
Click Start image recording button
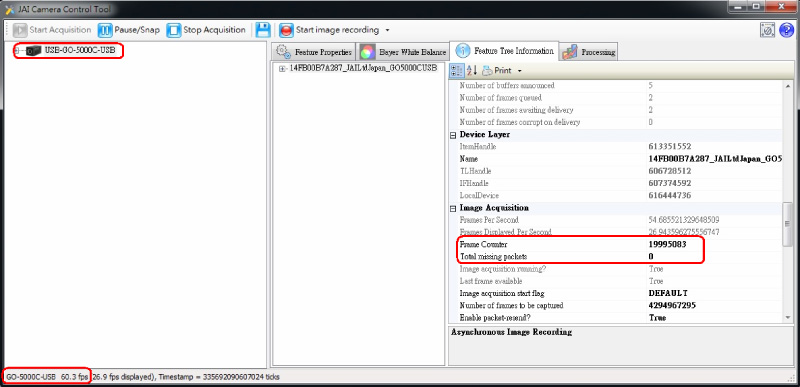point(329,30)
